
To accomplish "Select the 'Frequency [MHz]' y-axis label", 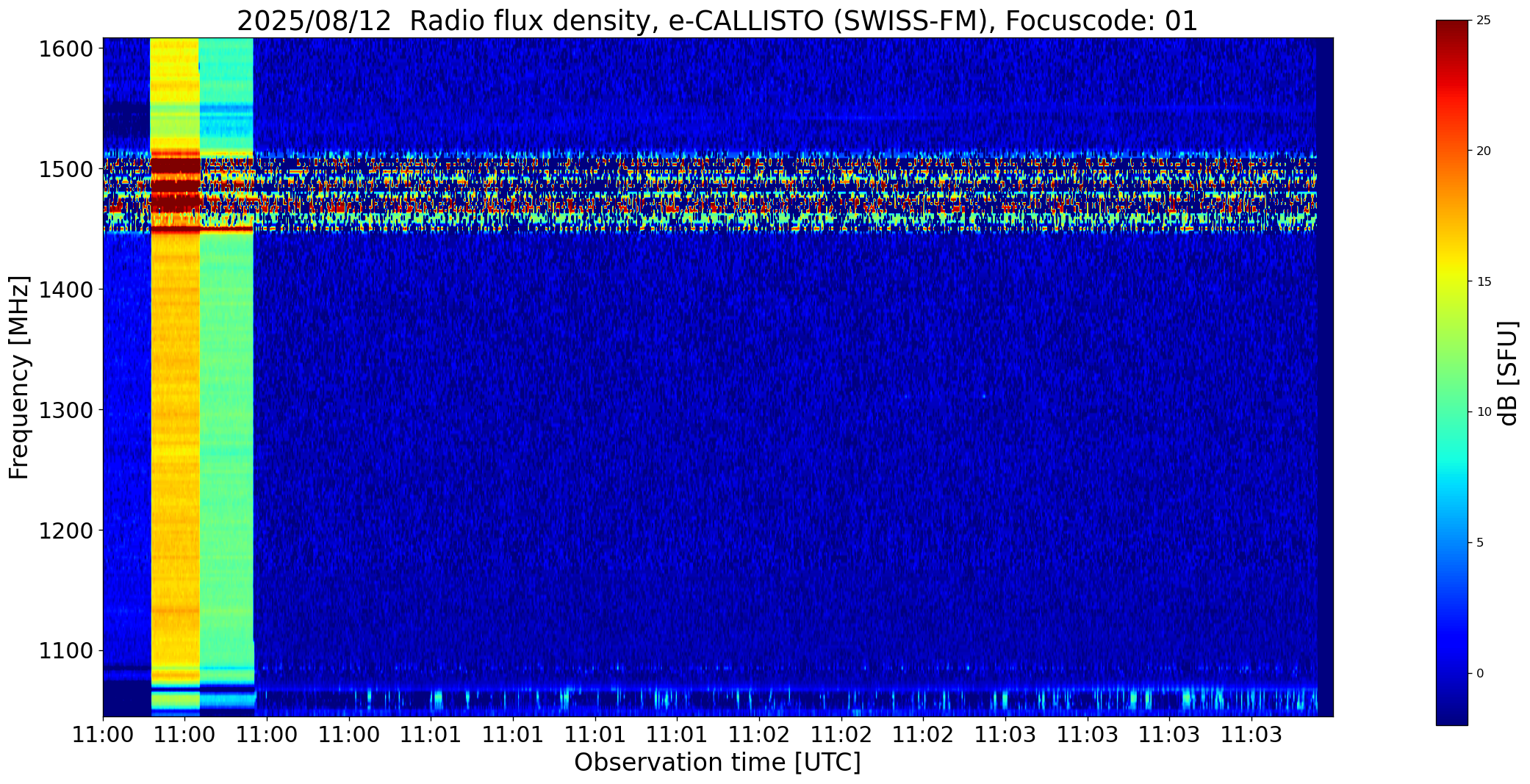I will click(19, 377).
